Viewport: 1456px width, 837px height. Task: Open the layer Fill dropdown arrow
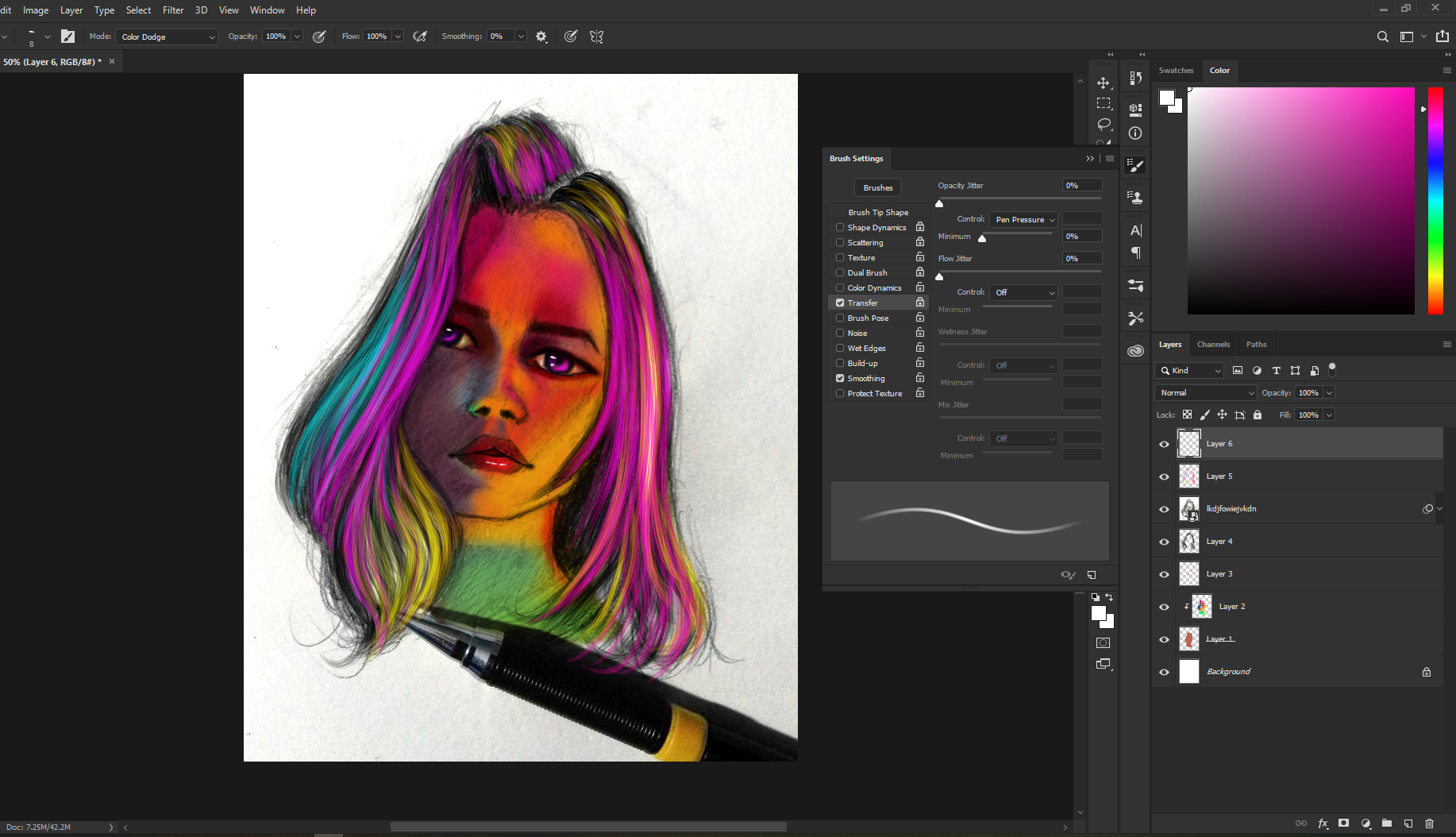pyautogui.click(x=1329, y=415)
